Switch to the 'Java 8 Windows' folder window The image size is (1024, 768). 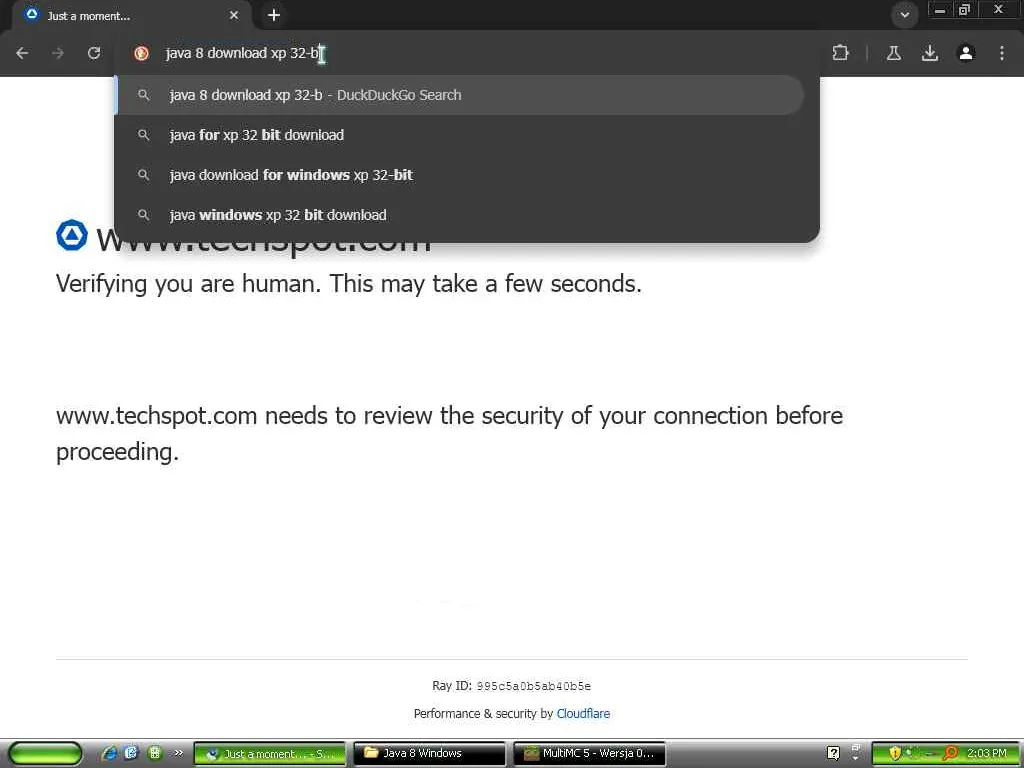[x=430, y=754]
